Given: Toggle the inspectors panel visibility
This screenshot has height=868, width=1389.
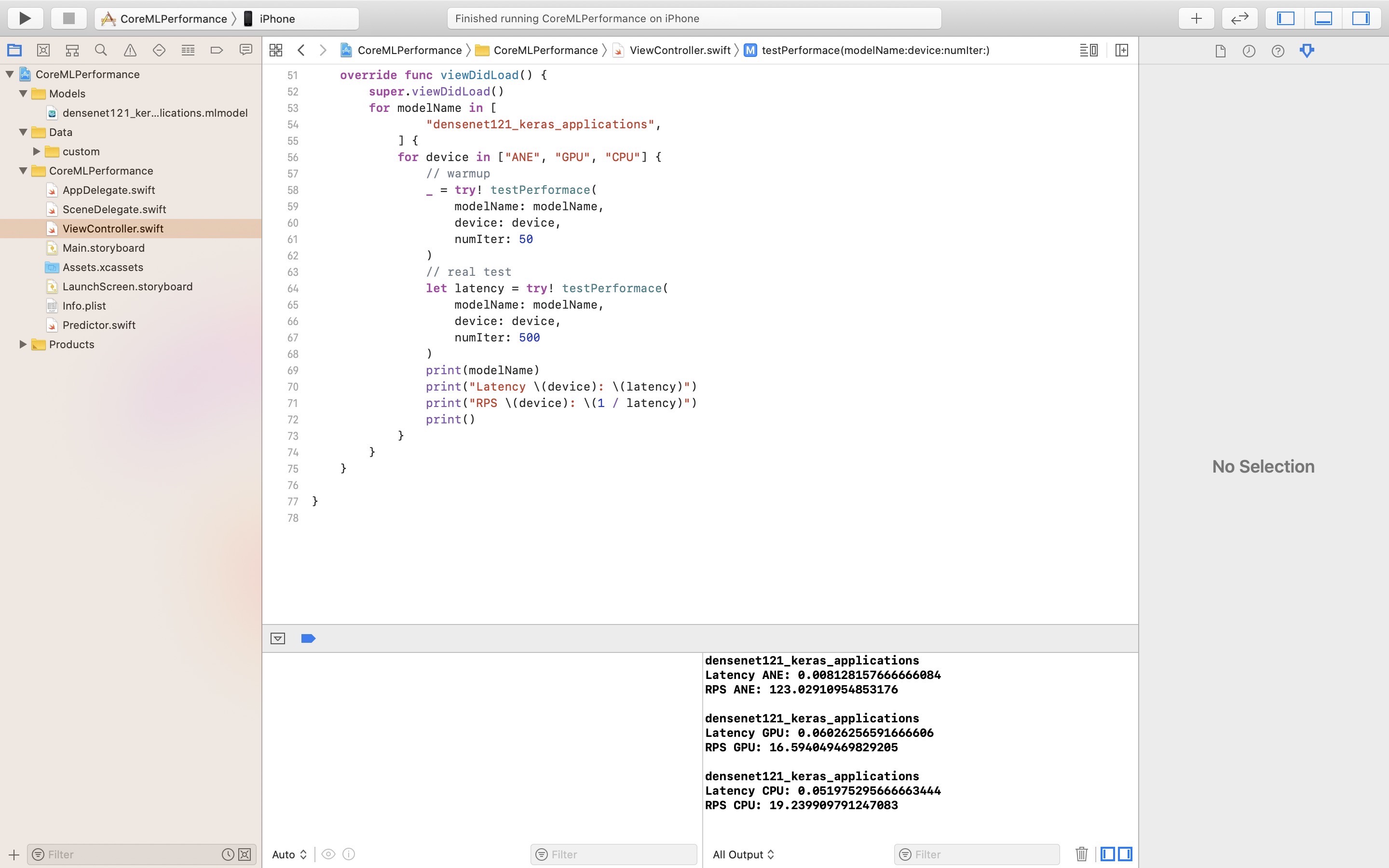Looking at the screenshot, I should tap(1360, 18).
